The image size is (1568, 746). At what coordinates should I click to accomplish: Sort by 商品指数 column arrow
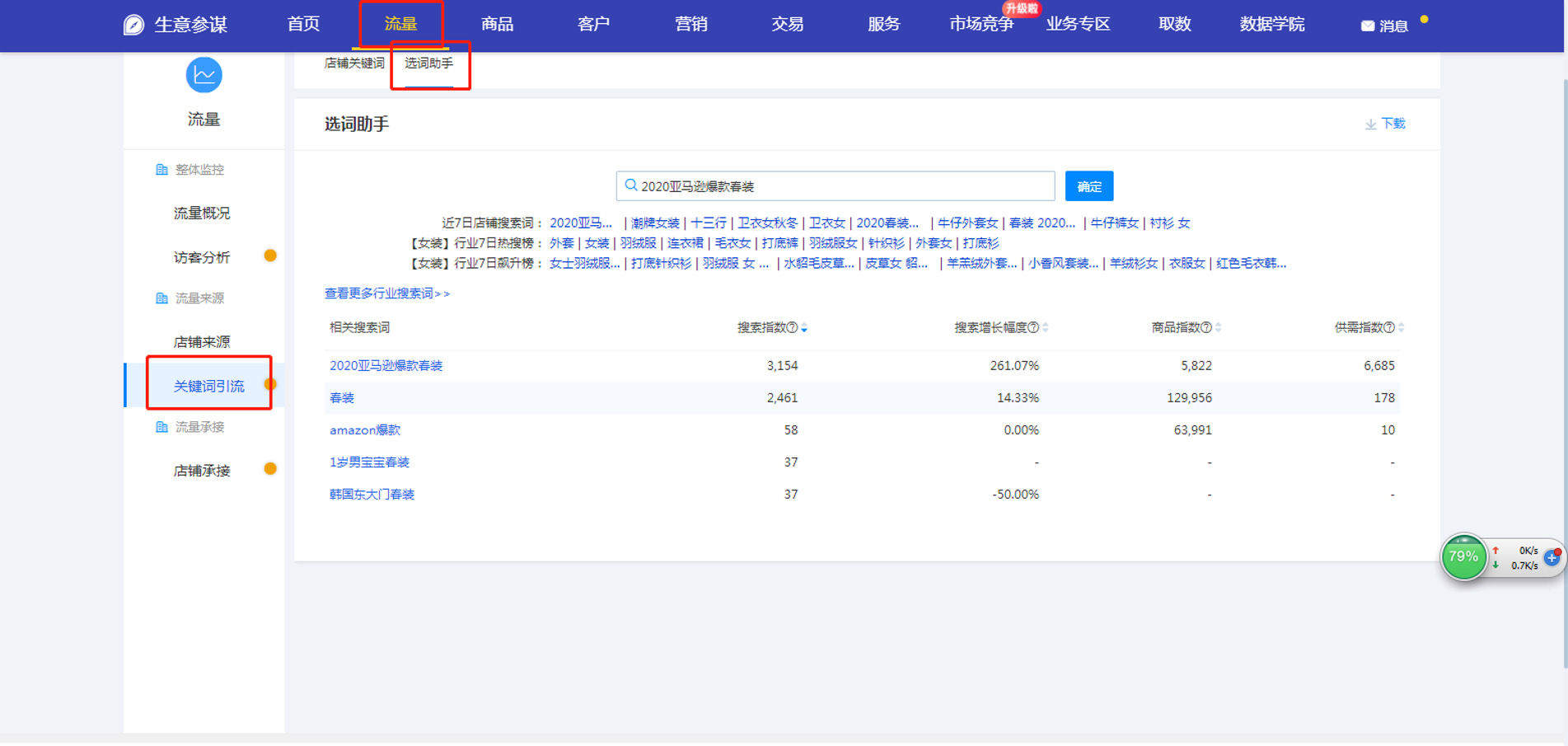[x=1219, y=328]
